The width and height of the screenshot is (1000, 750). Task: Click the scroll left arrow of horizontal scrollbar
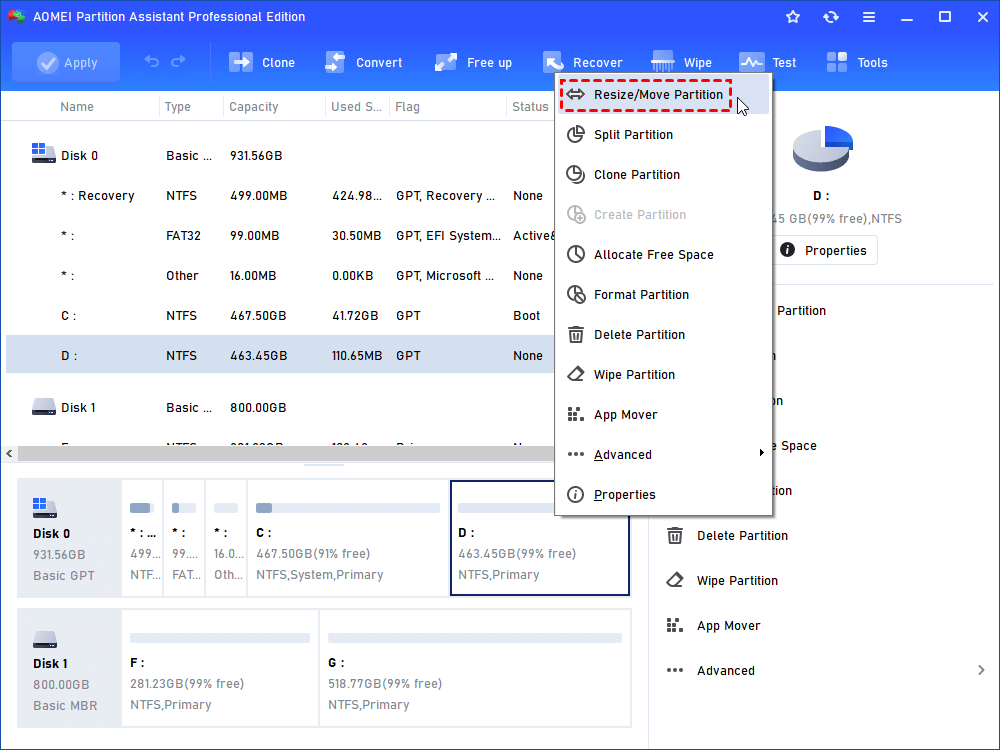click(x=9, y=453)
